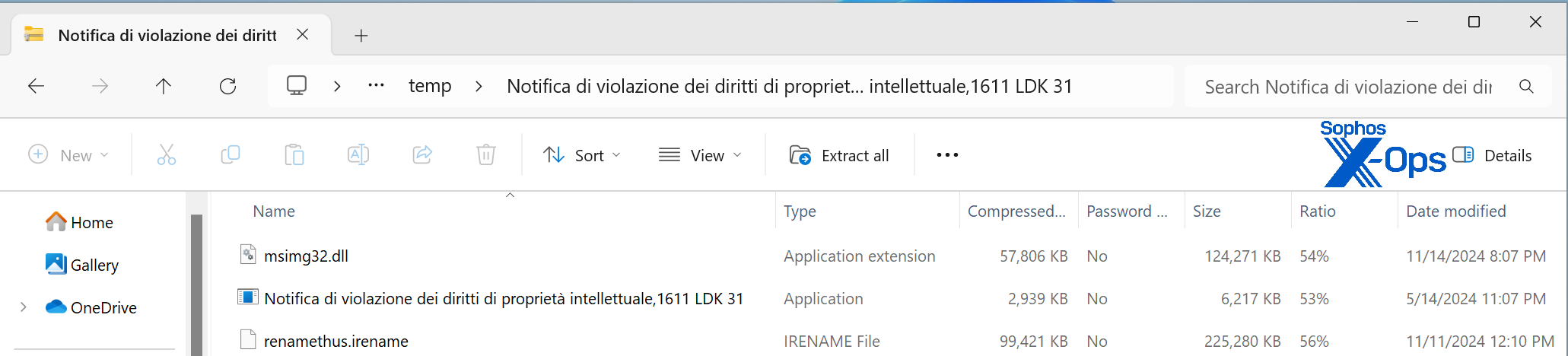Refresh the current folder view
Screen dimensions: 1568x356
pyautogui.click(x=227, y=86)
